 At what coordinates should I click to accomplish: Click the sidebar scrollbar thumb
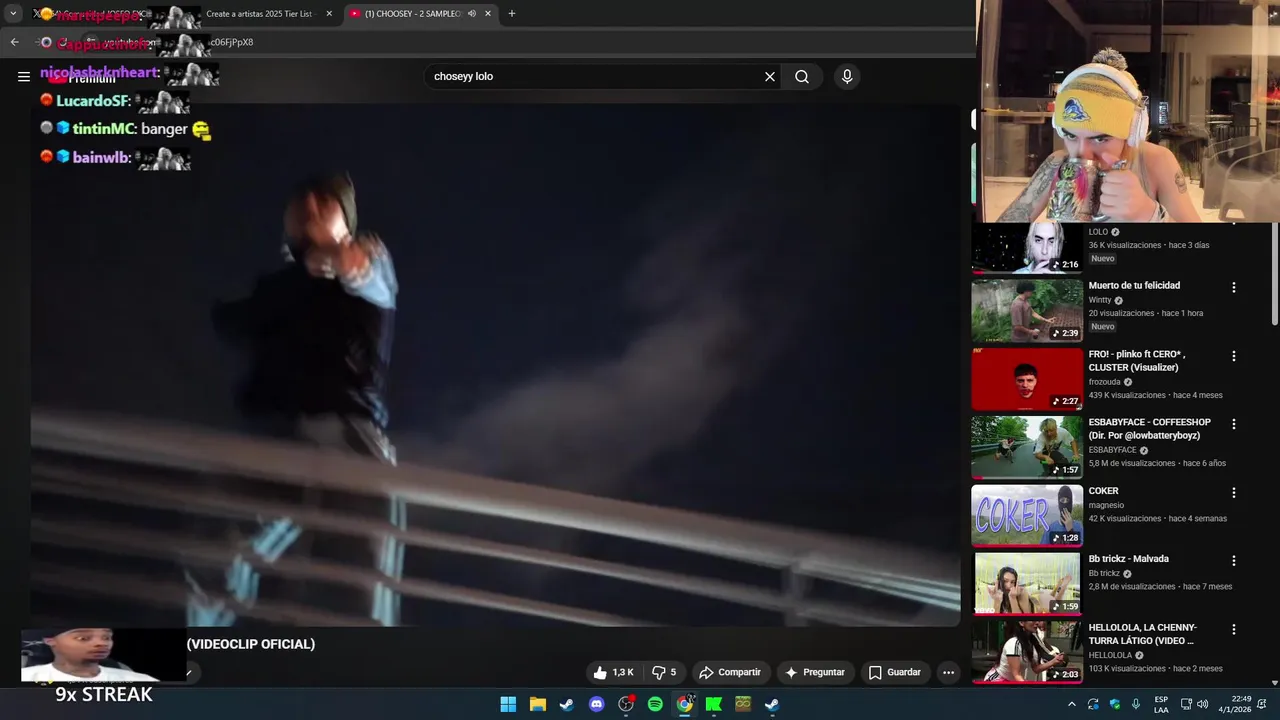(x=1274, y=273)
